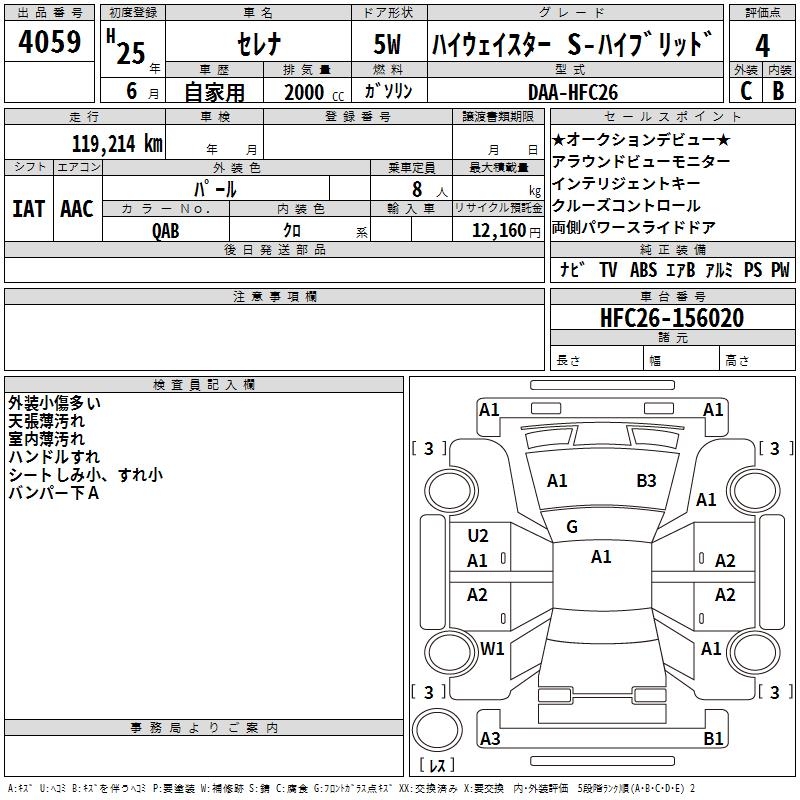
Task: Click the TV equipment item
Action: [608, 270]
